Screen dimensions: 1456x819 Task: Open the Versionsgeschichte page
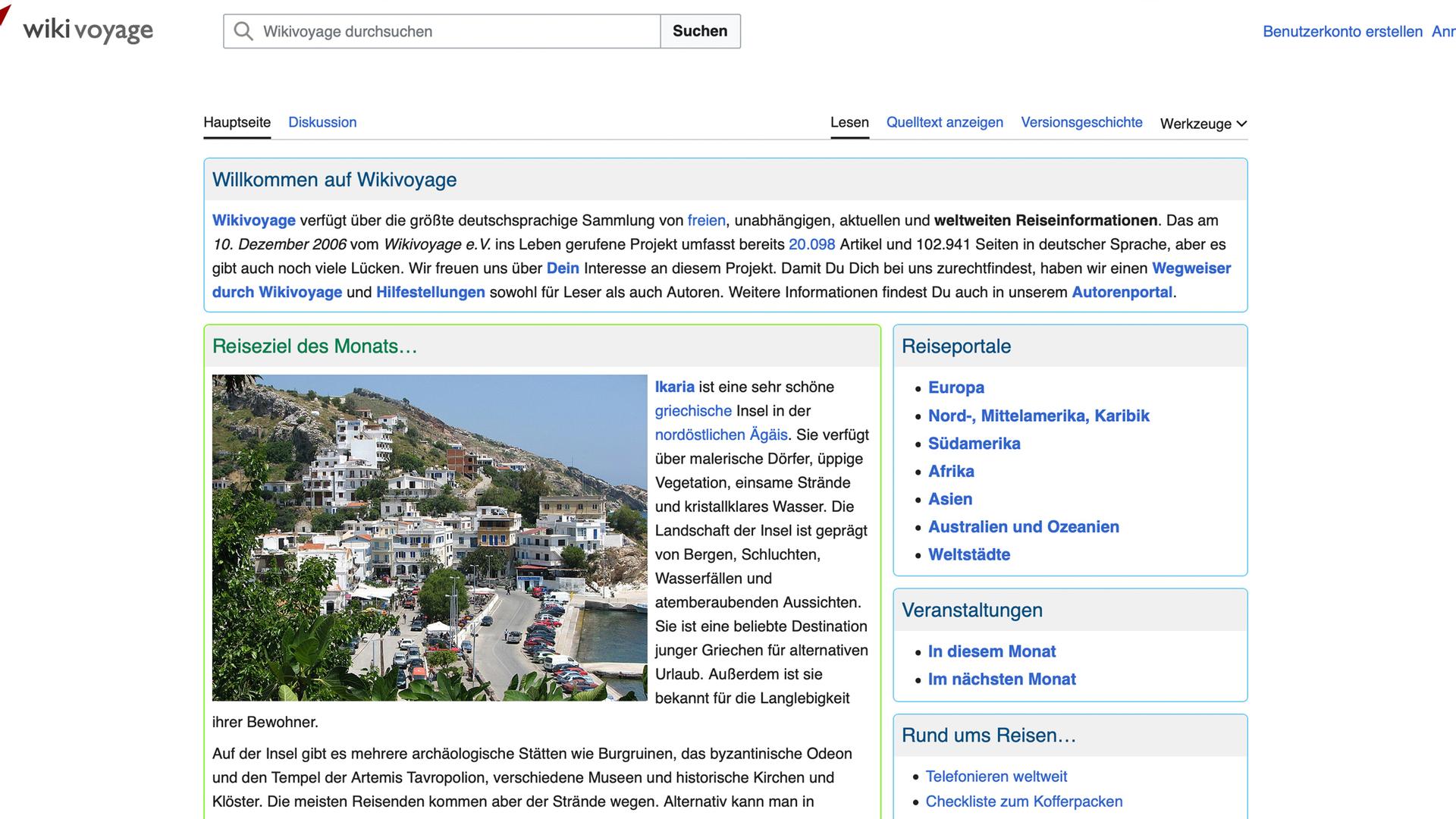point(1081,122)
